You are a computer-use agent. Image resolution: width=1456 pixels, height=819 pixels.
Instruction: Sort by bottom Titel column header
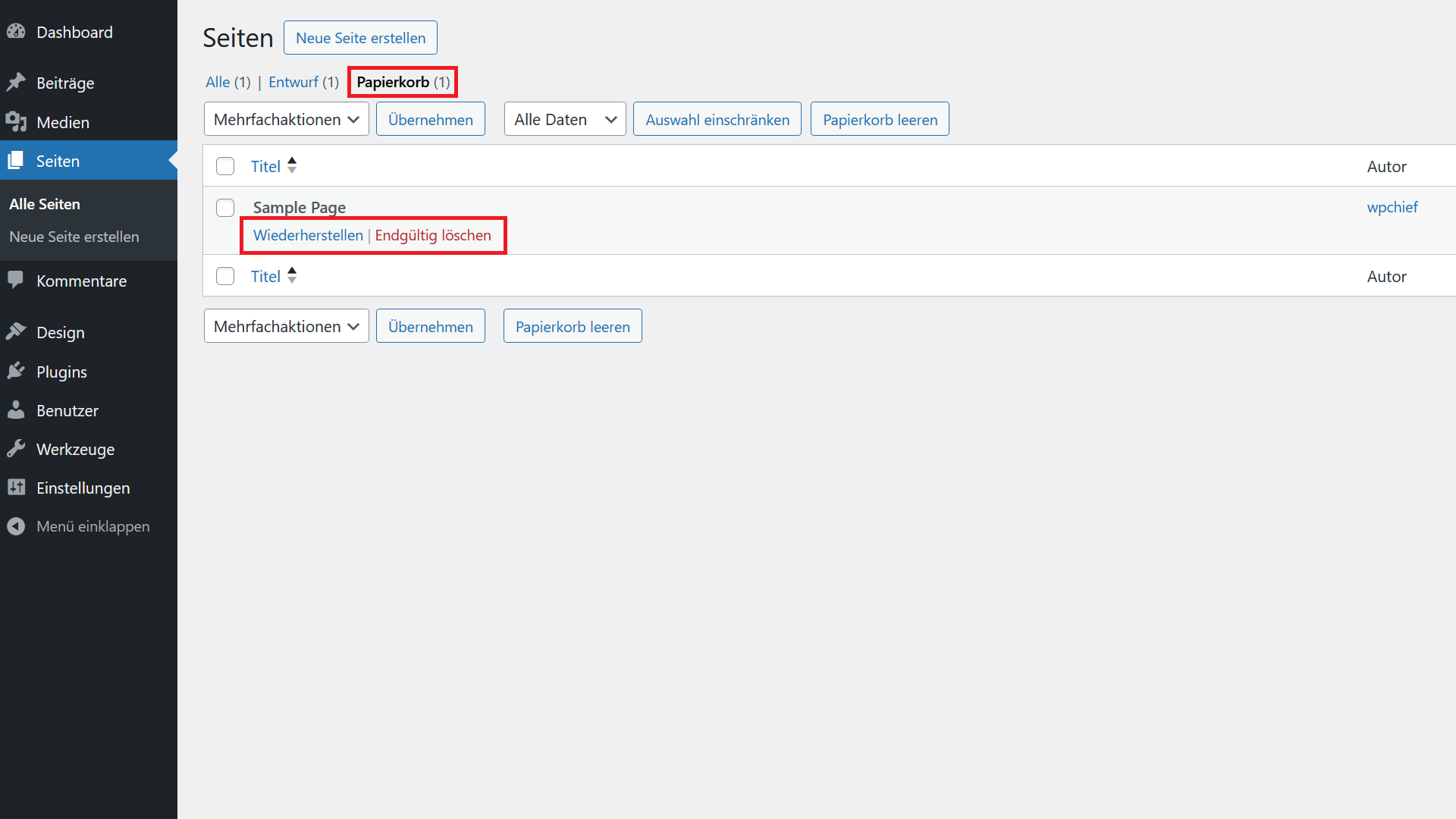point(265,276)
